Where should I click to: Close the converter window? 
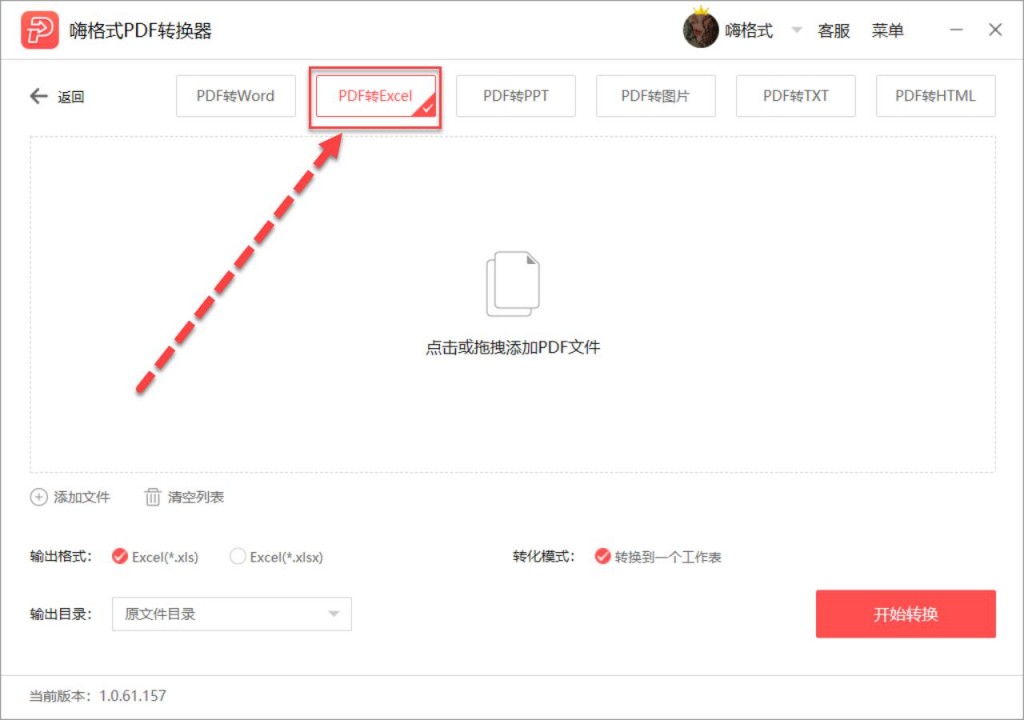pos(995,30)
